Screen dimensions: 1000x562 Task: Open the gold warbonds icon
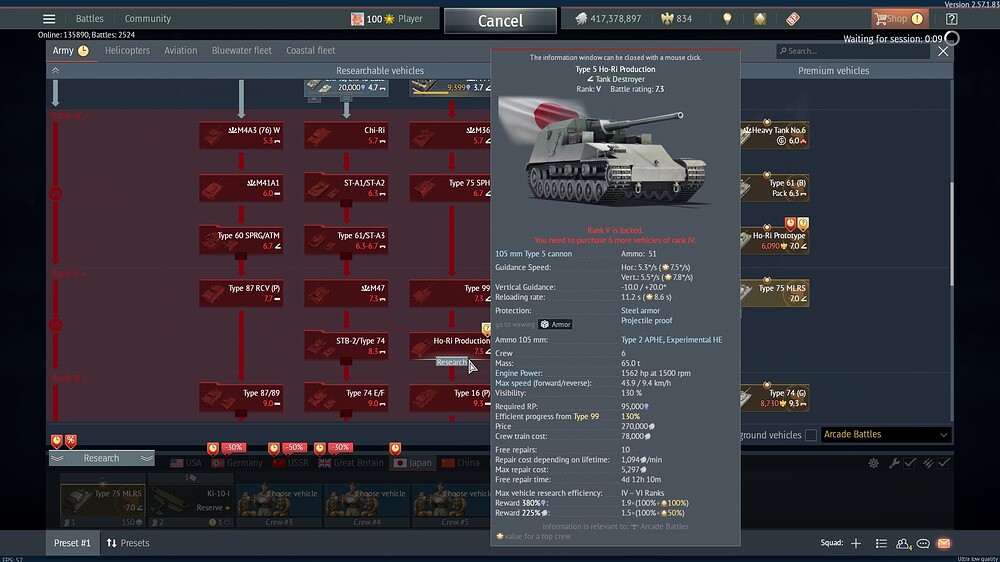coord(760,18)
